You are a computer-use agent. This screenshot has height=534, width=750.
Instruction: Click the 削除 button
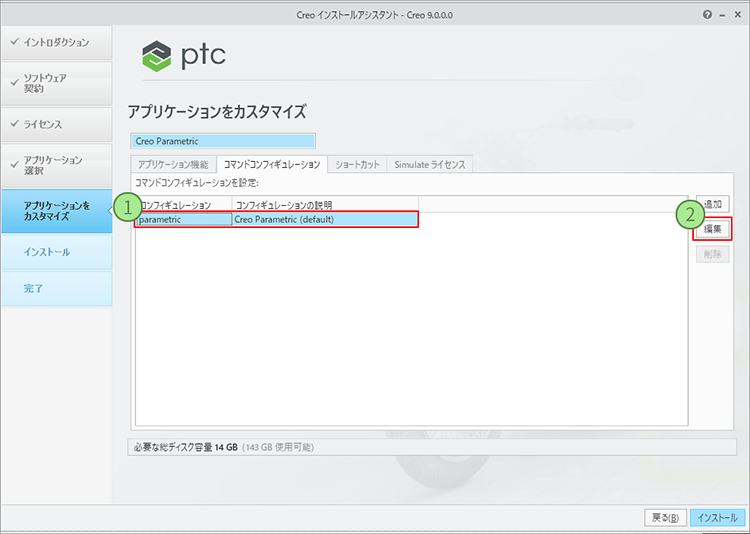coord(713,254)
